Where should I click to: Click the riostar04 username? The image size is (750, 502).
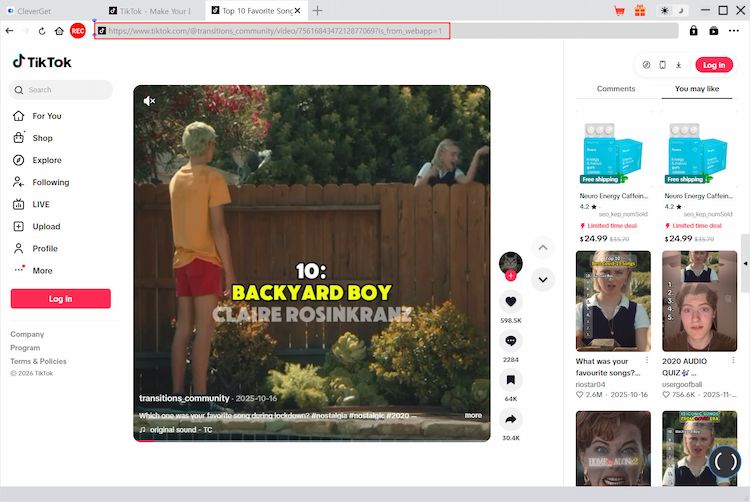(x=590, y=384)
